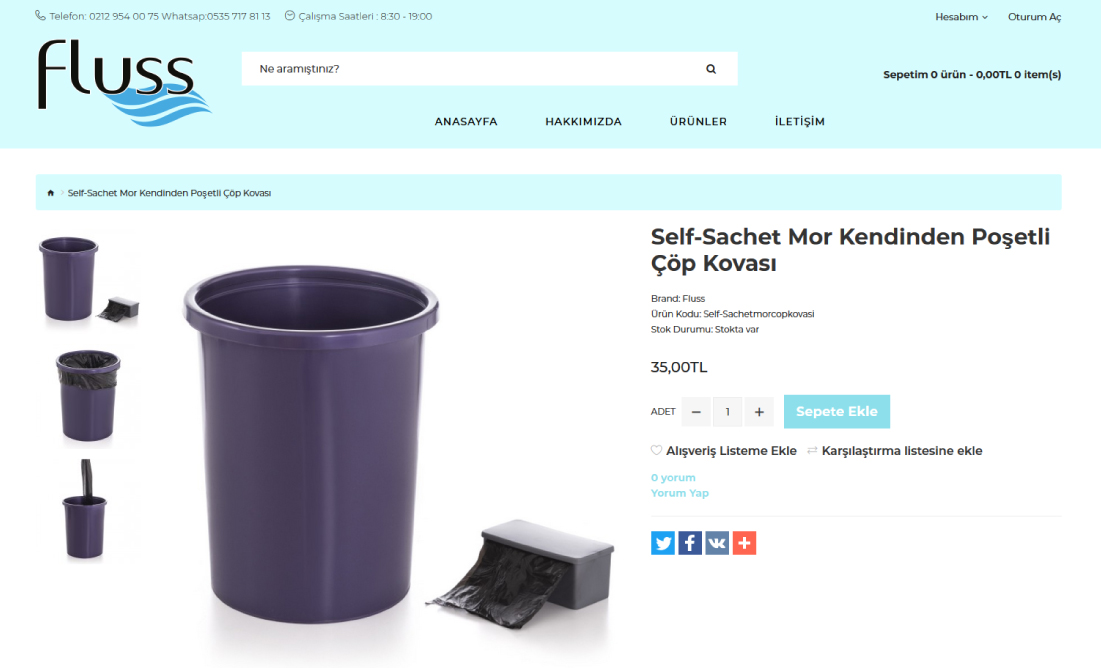Go to home via breadcrumb house icon
The image size is (1101, 668).
(x=51, y=193)
